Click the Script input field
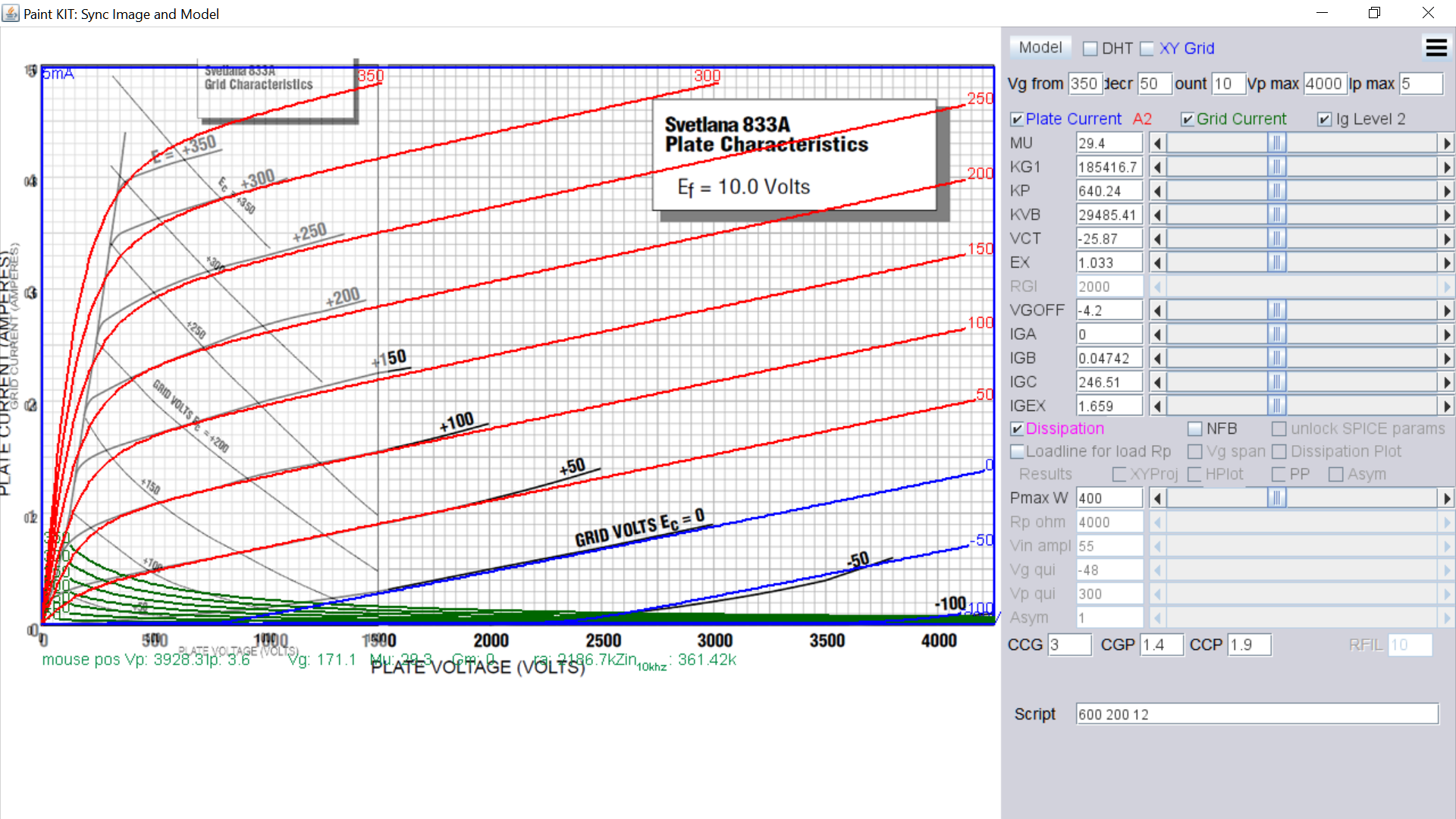This screenshot has width=1456, height=819. tap(1257, 714)
